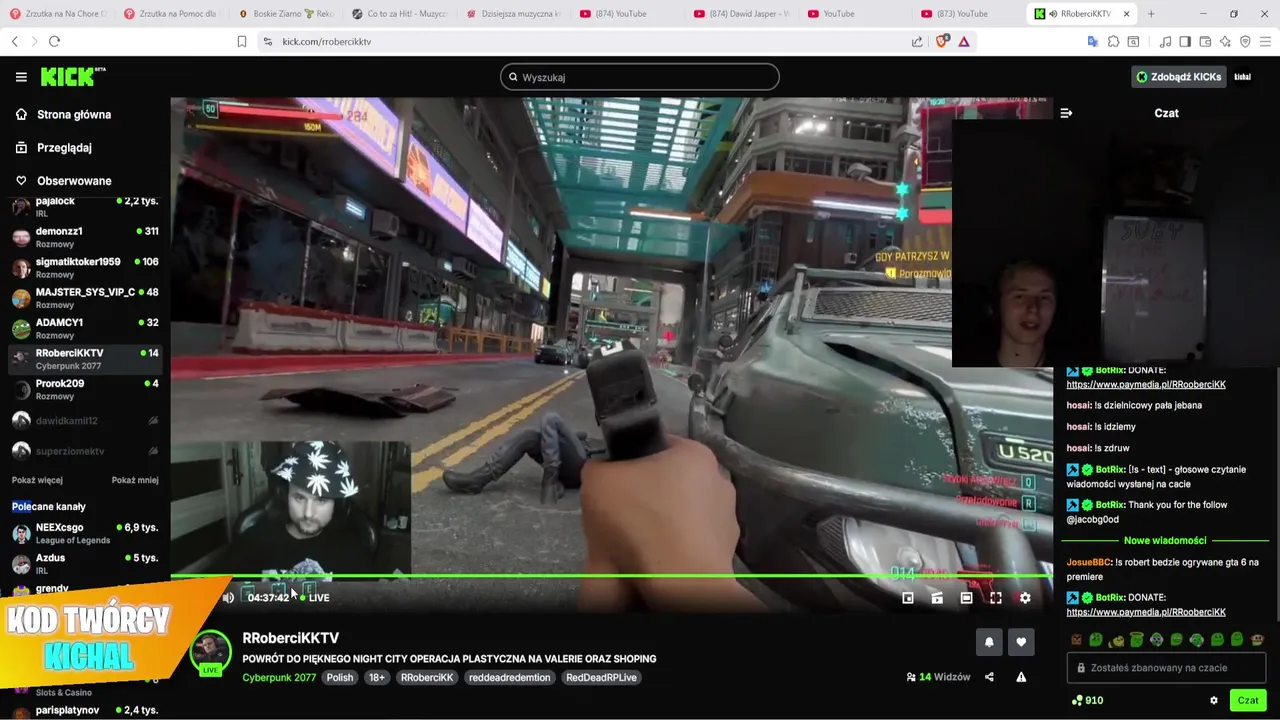
Task: Jump to Nowe wiadomości in chat
Action: [1165, 541]
